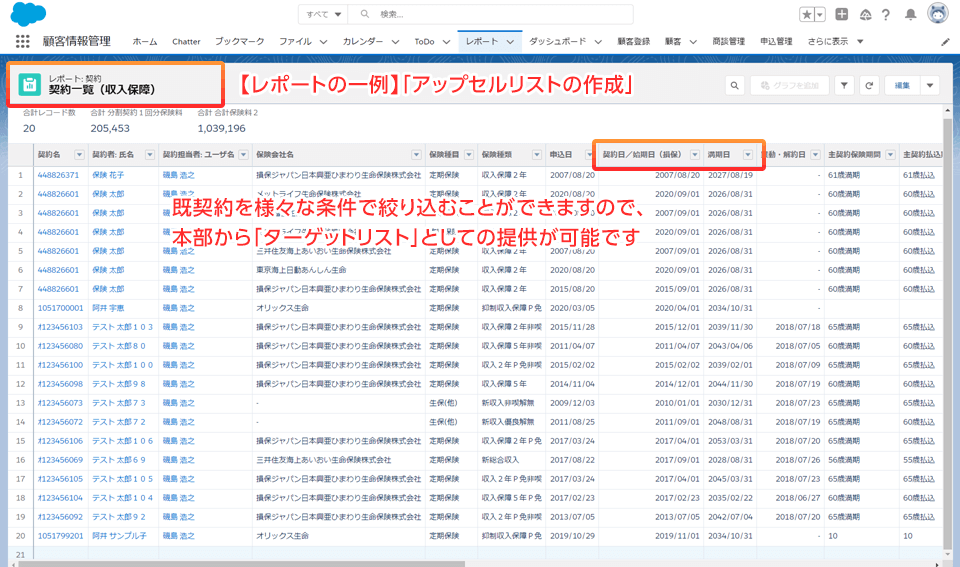Open the 契約名 column header dropdown
The image size is (960, 567).
pos(80,155)
